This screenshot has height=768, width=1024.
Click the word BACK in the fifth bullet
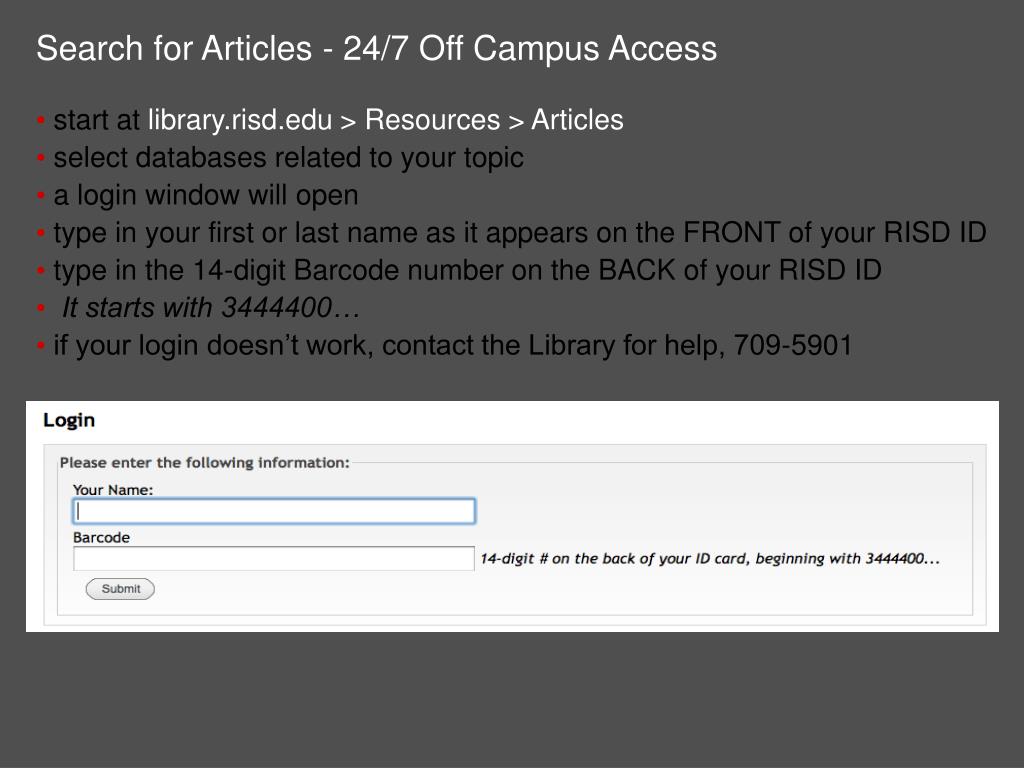coord(636,270)
